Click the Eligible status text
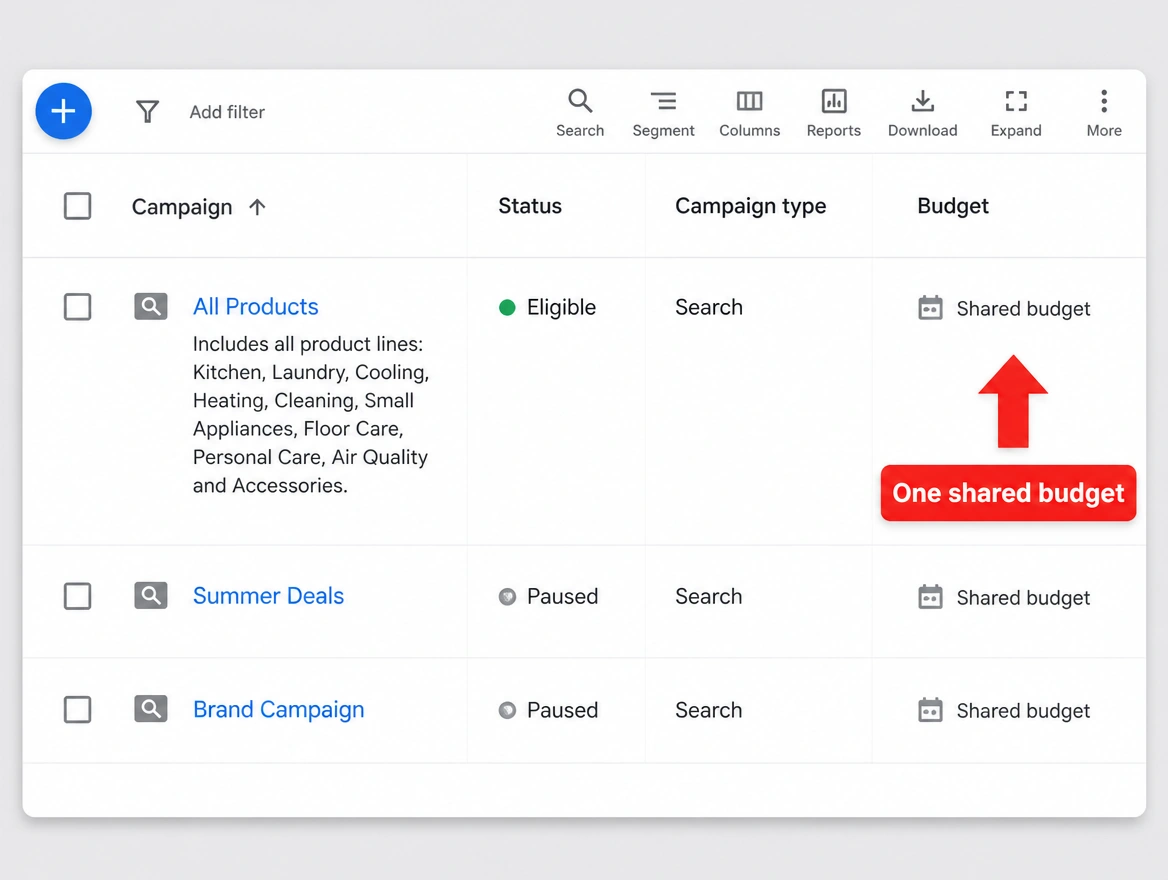 561,307
